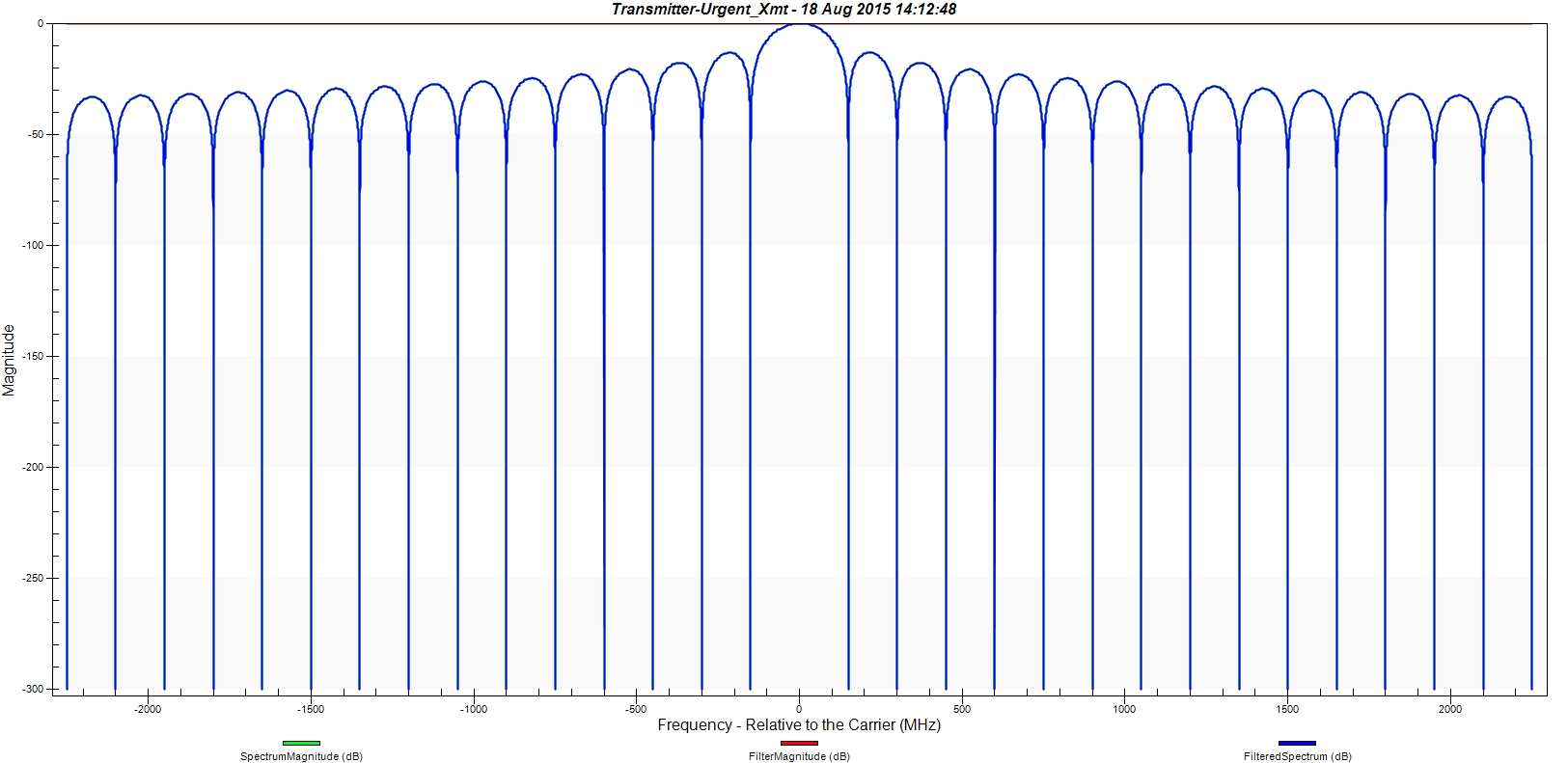Select the FilteredSpectrum (dB) legend label
The height and width of the screenshot is (763, 1568).
pyautogui.click(x=1297, y=756)
